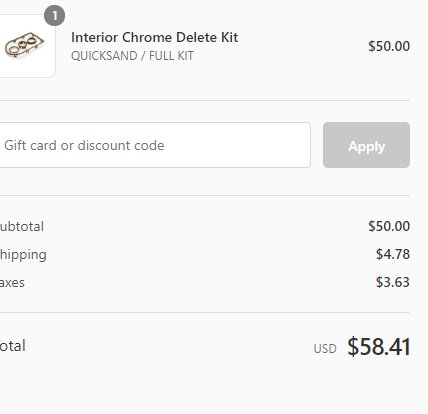Click the USD currency indicator

click(x=325, y=349)
